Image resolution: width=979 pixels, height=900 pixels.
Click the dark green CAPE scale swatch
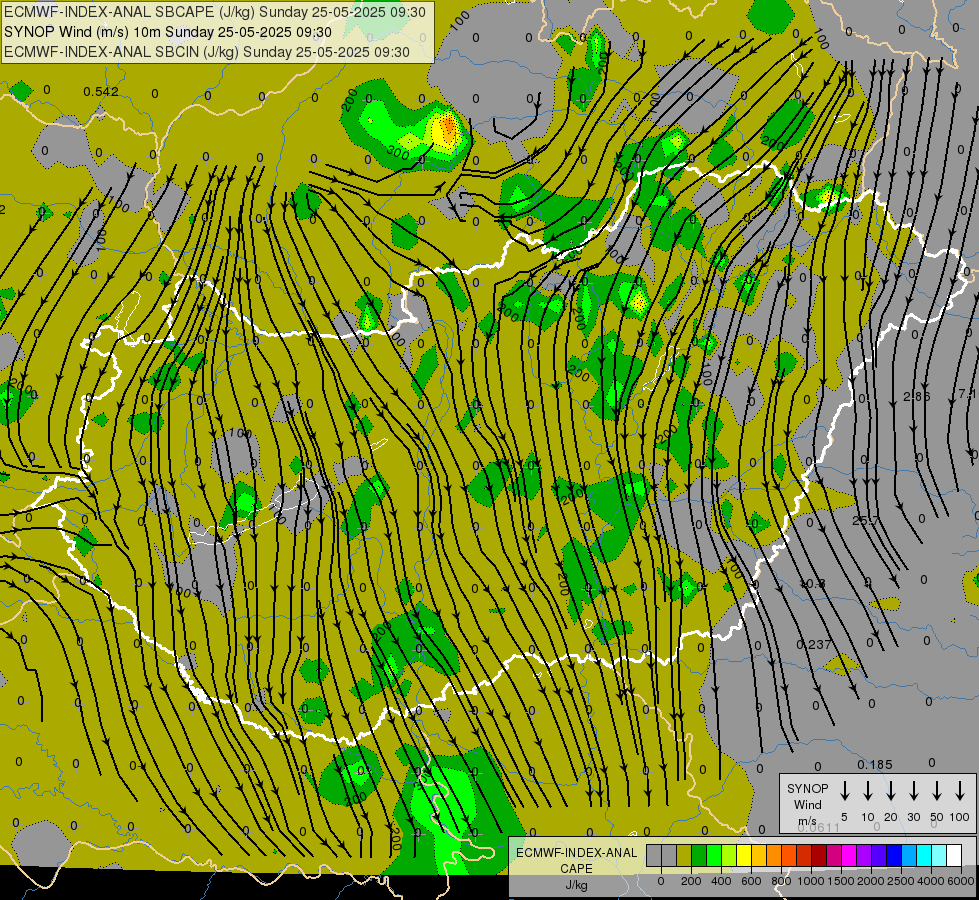point(699,856)
